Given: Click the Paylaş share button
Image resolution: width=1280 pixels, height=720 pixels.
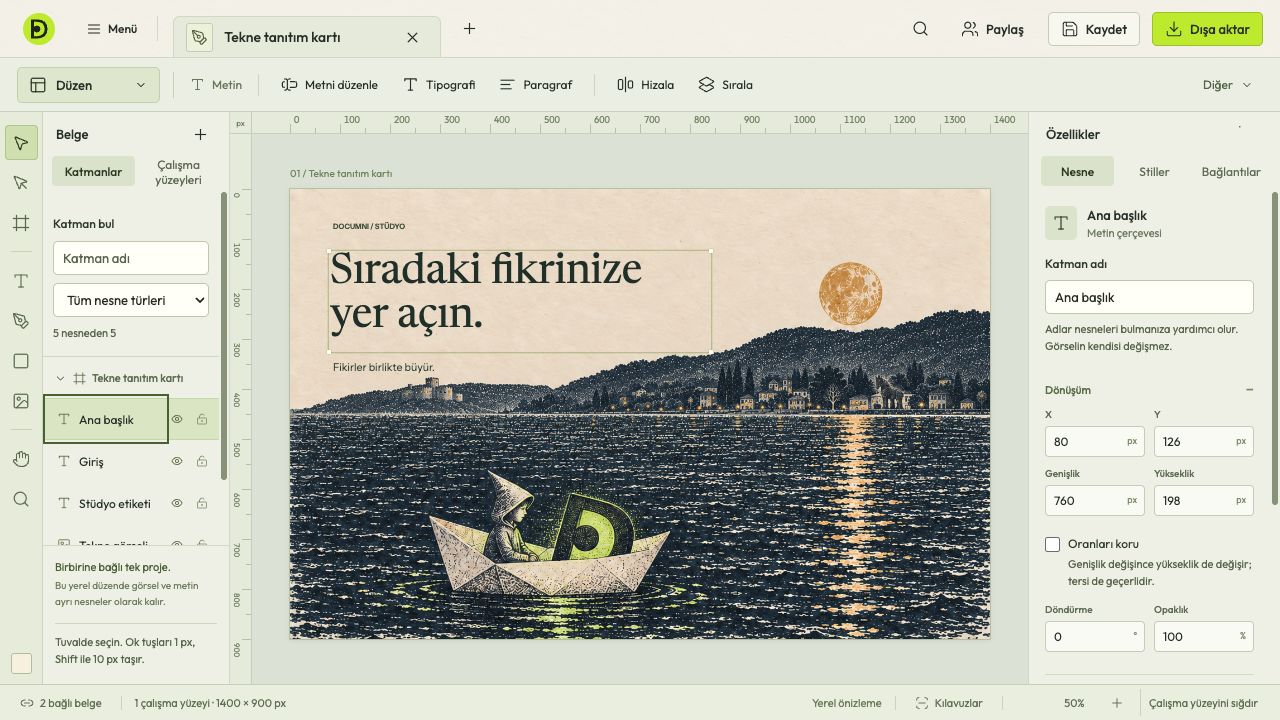Looking at the screenshot, I should pos(993,29).
